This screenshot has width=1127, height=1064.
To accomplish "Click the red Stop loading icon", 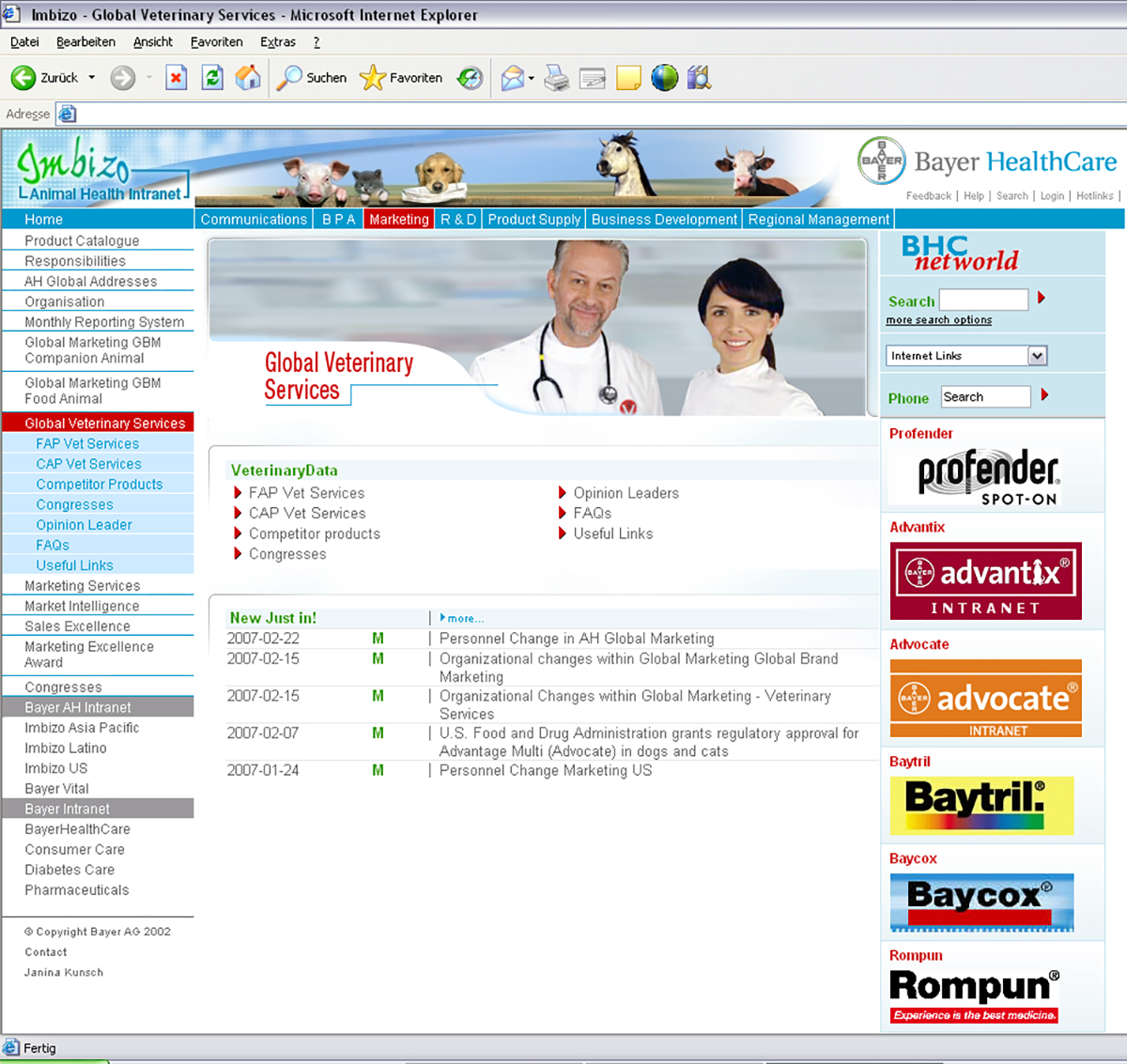I will point(176,78).
